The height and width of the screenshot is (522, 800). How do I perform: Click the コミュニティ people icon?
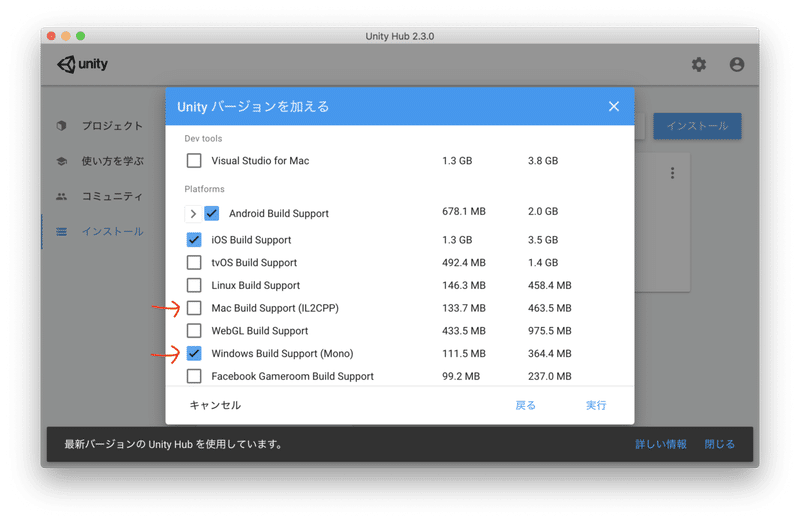tap(61, 196)
